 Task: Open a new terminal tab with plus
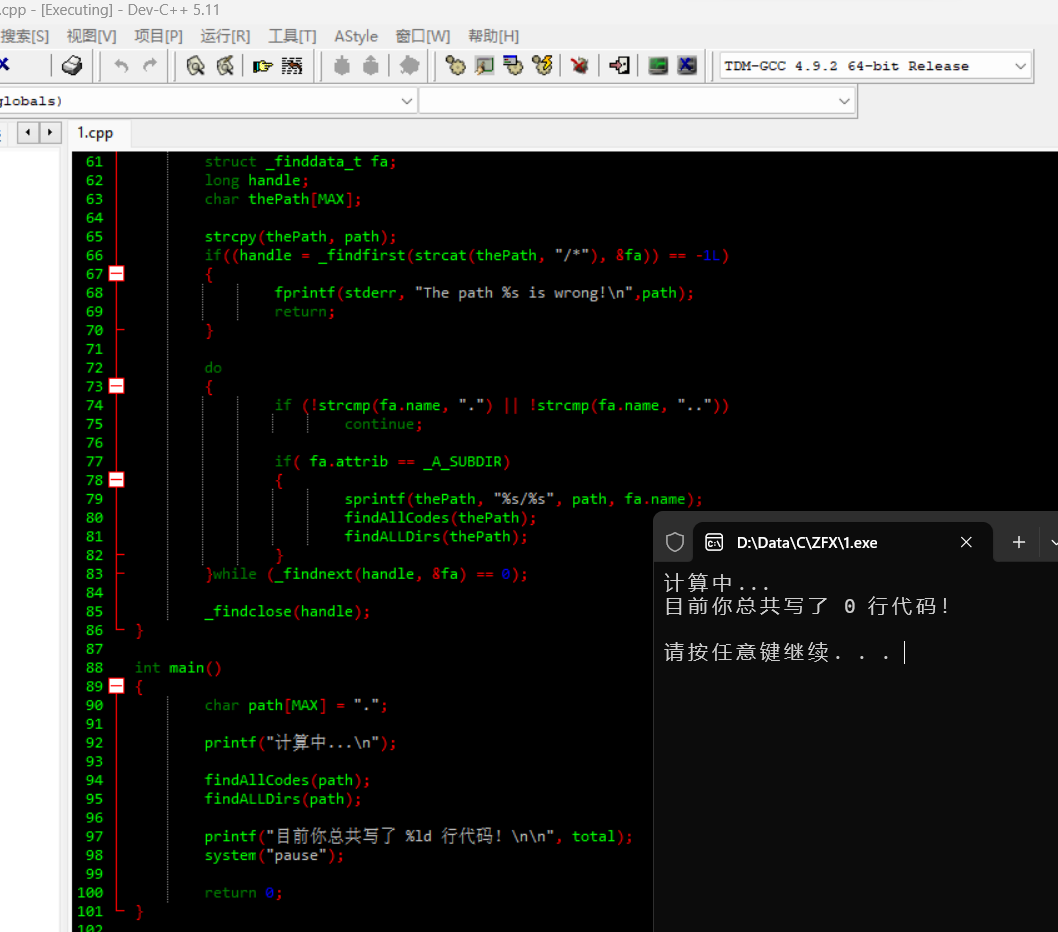click(1018, 542)
